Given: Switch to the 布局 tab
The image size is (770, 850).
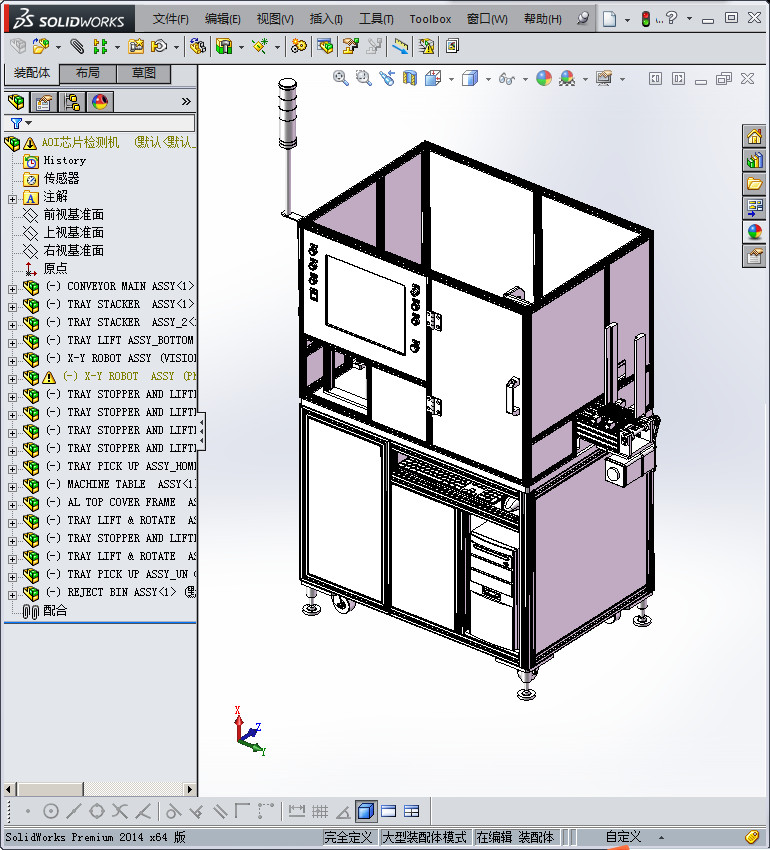Looking at the screenshot, I should tap(87, 73).
